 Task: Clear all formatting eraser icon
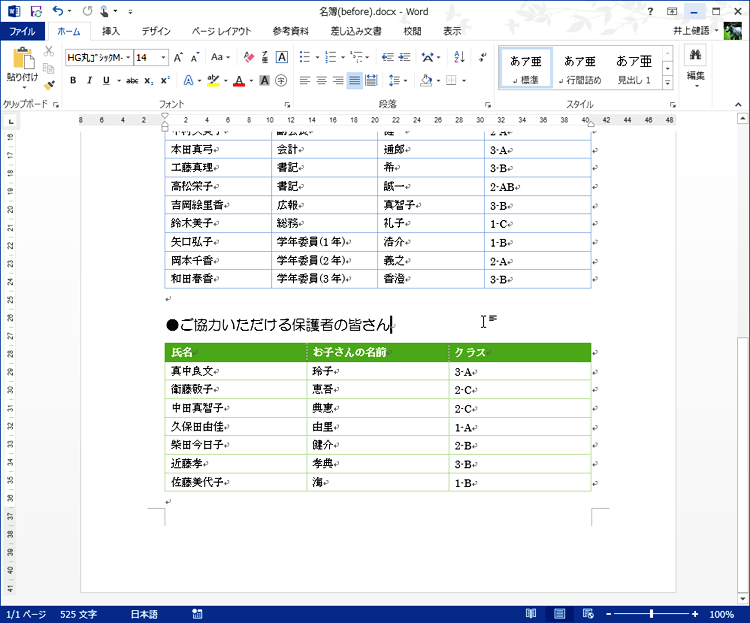(x=248, y=57)
